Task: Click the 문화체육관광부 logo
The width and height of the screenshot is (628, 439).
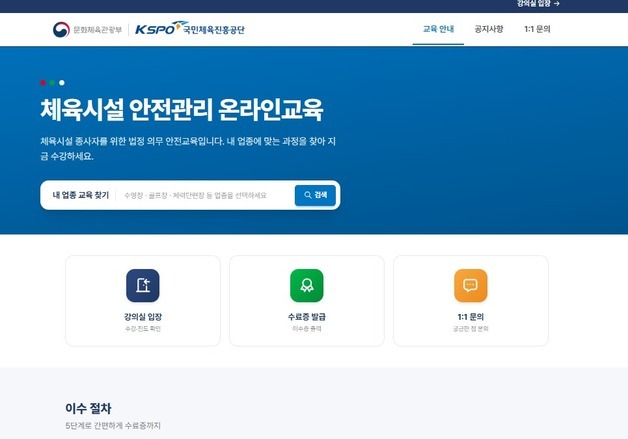Action: (x=87, y=30)
